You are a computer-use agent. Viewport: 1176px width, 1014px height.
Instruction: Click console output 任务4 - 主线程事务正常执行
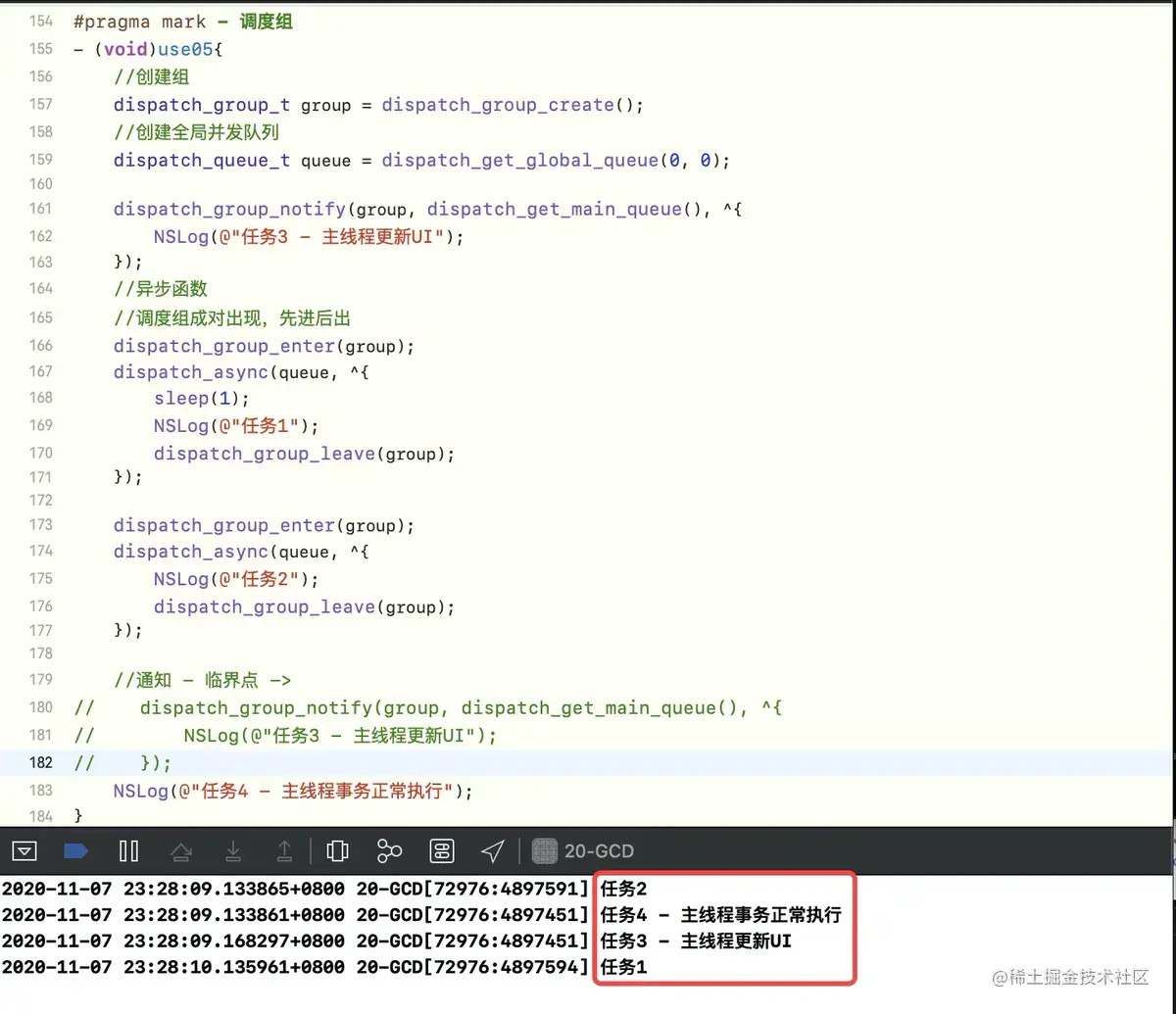720,915
